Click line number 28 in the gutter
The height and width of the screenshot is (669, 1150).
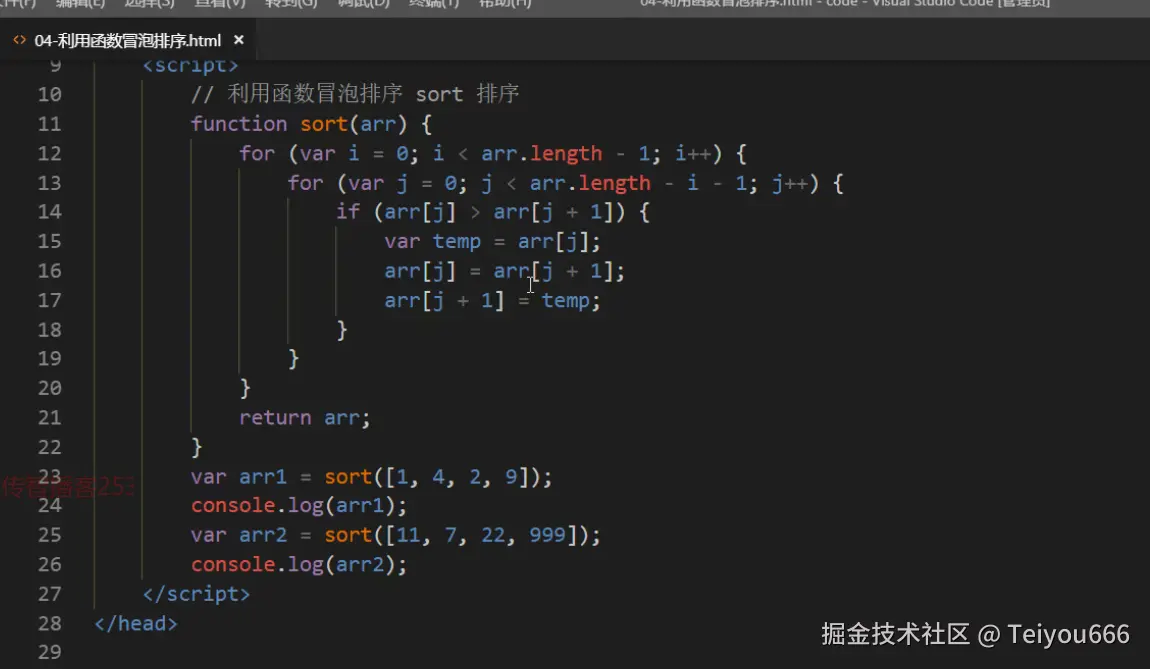[x=49, y=623]
